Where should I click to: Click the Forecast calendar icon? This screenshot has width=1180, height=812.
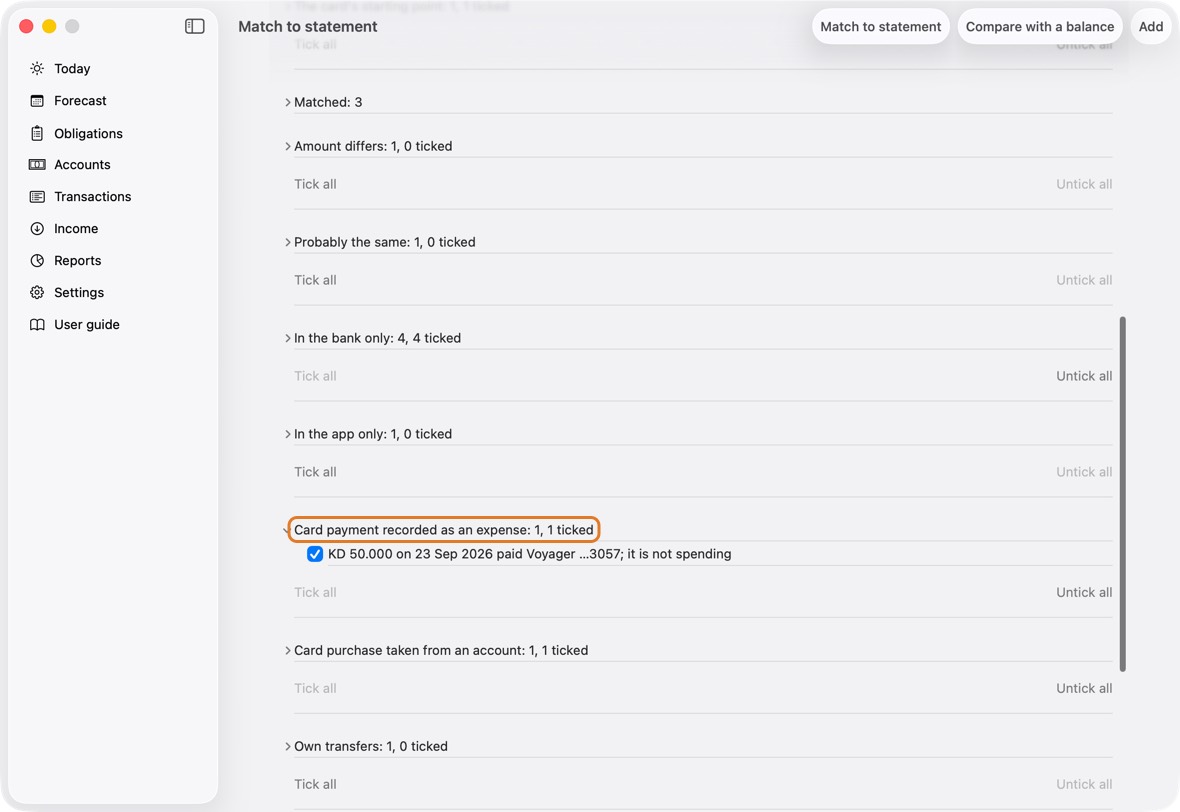click(x=37, y=101)
